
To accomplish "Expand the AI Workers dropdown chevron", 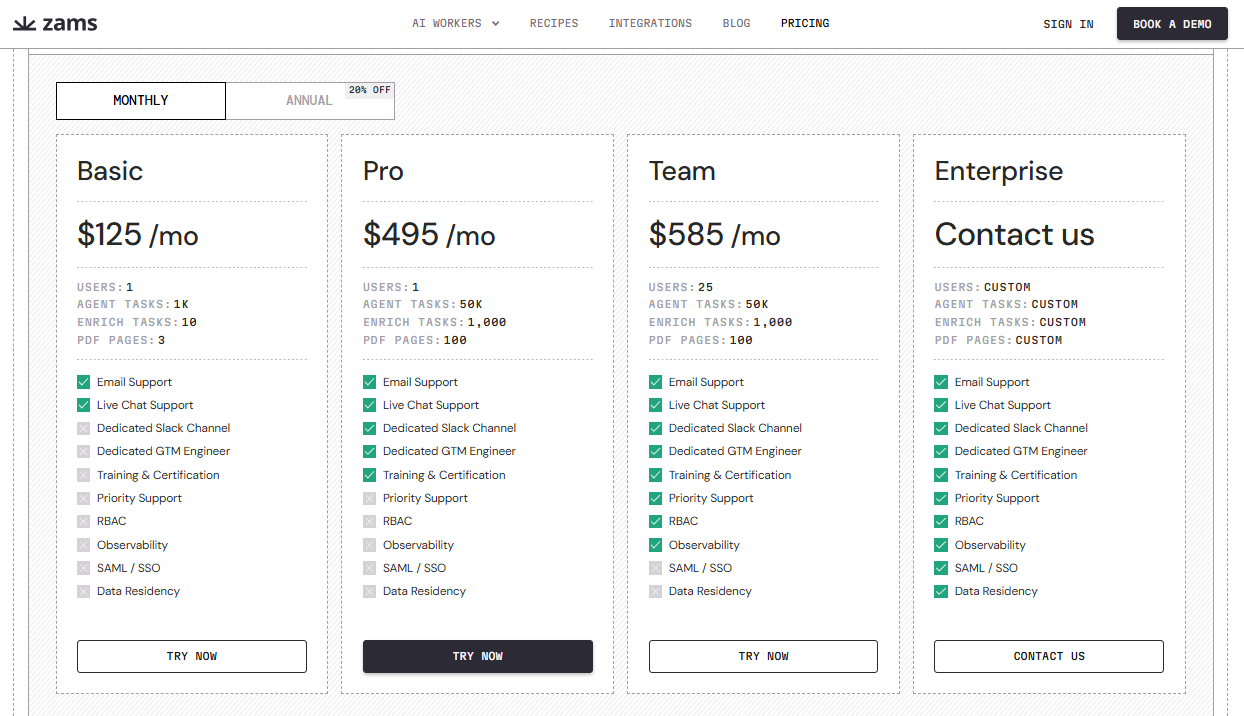I will [496, 24].
